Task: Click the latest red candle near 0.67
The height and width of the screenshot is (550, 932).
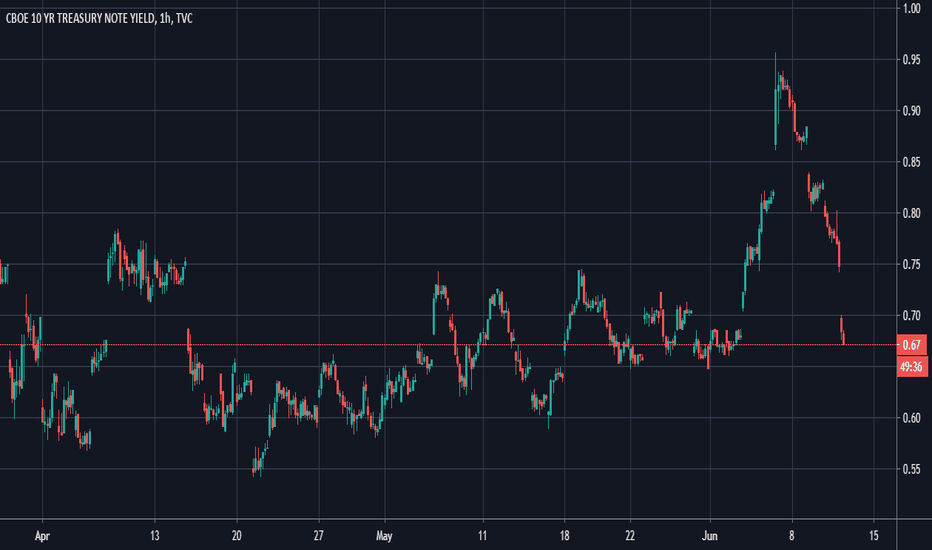Action: (x=843, y=338)
